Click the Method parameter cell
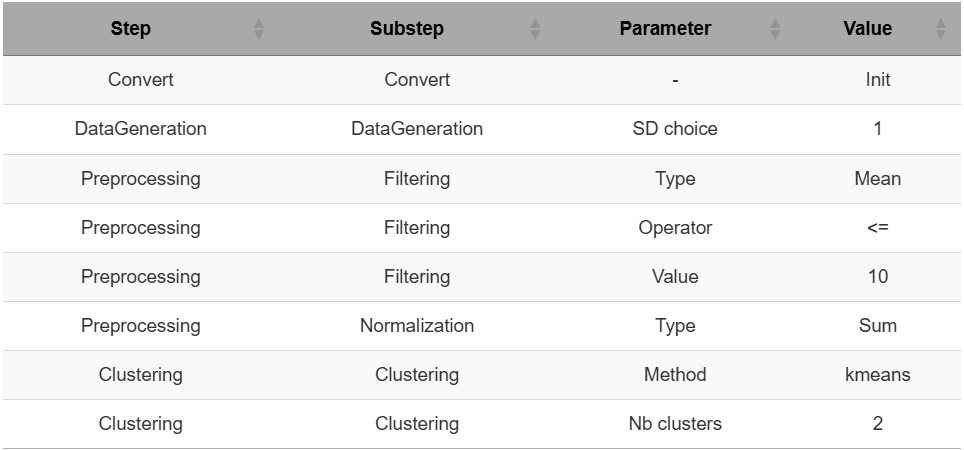The width and height of the screenshot is (964, 450). [x=675, y=375]
